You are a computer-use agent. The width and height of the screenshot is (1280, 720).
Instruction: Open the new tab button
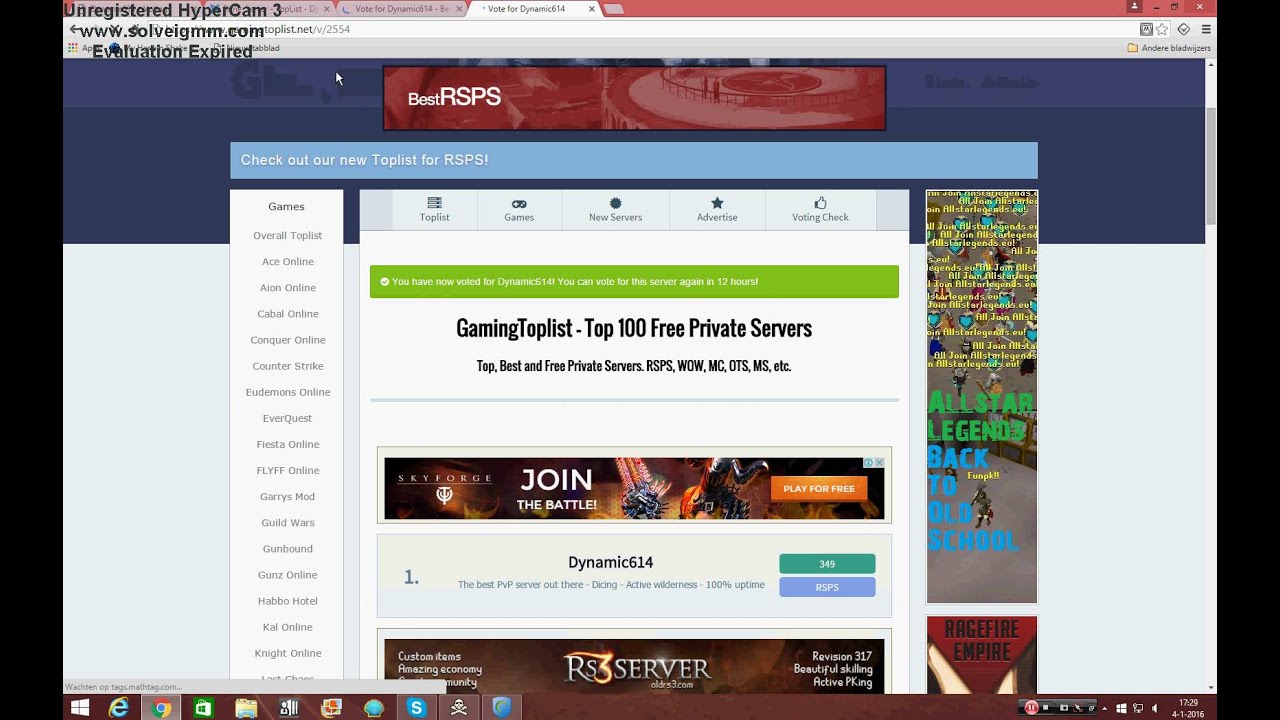click(614, 9)
